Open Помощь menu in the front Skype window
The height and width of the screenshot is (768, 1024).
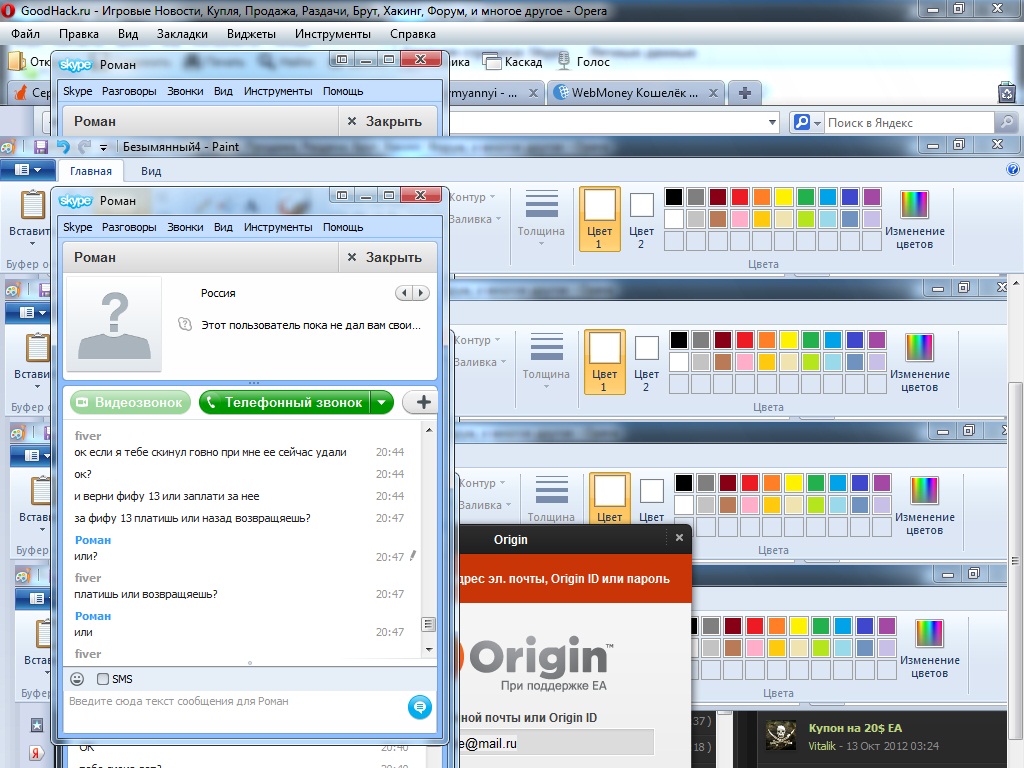[x=343, y=227]
